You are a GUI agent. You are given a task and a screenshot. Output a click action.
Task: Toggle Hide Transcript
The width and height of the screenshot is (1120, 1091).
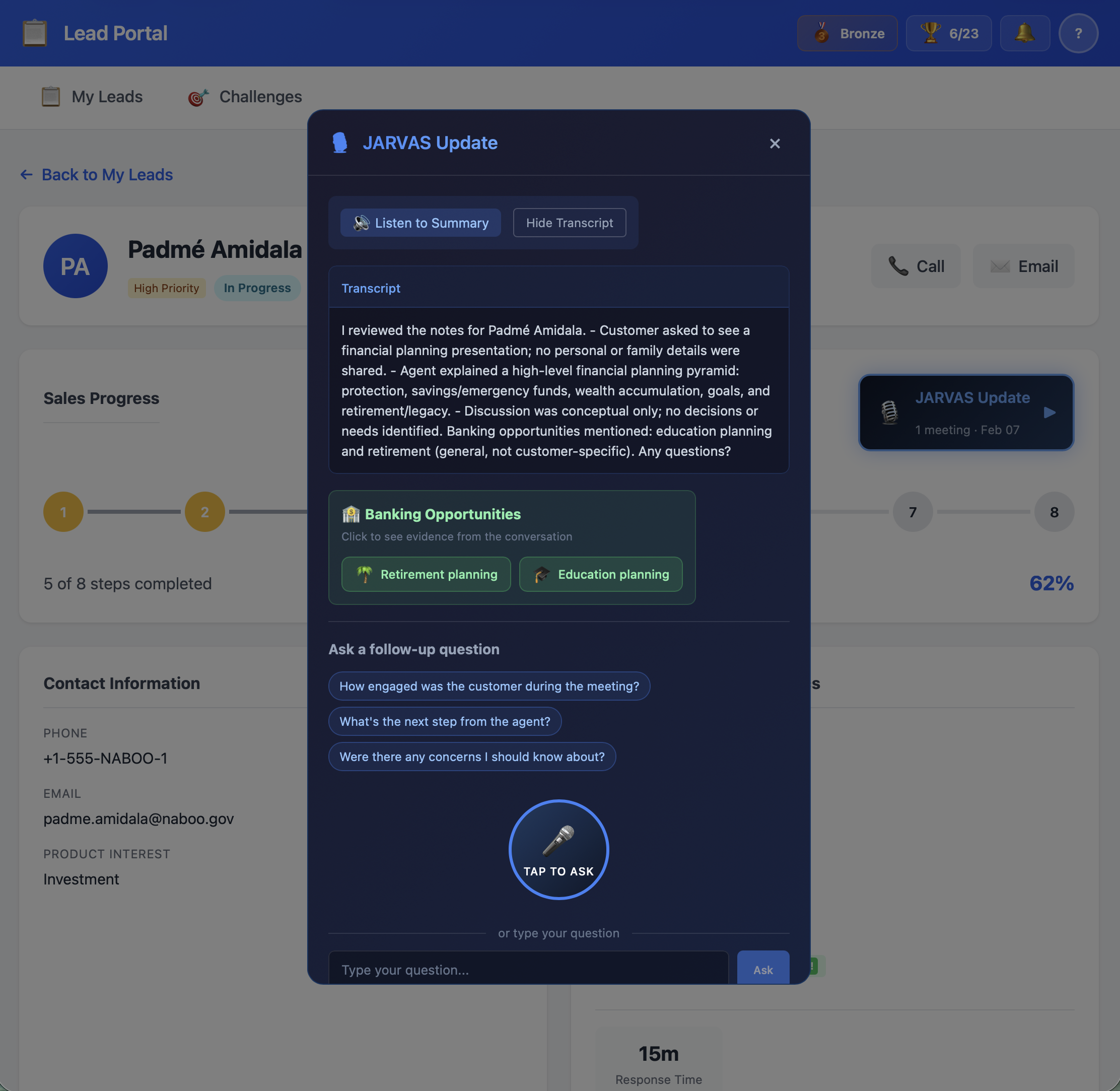click(x=569, y=223)
